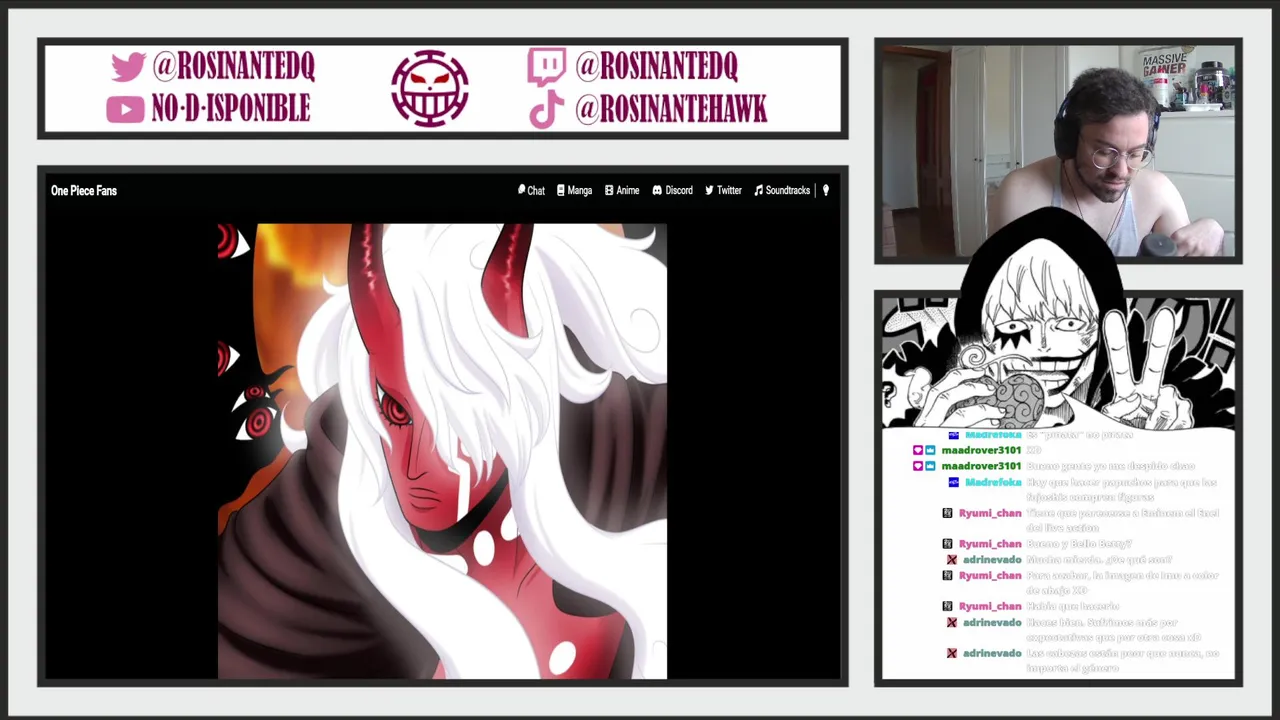1280x720 pixels.
Task: Click the Heart Pirates jolly roger logo
Action: [x=430, y=88]
